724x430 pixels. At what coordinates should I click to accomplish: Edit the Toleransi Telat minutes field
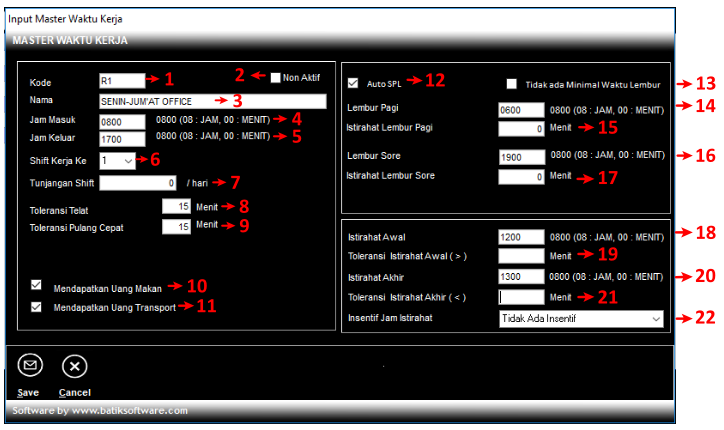(176, 206)
